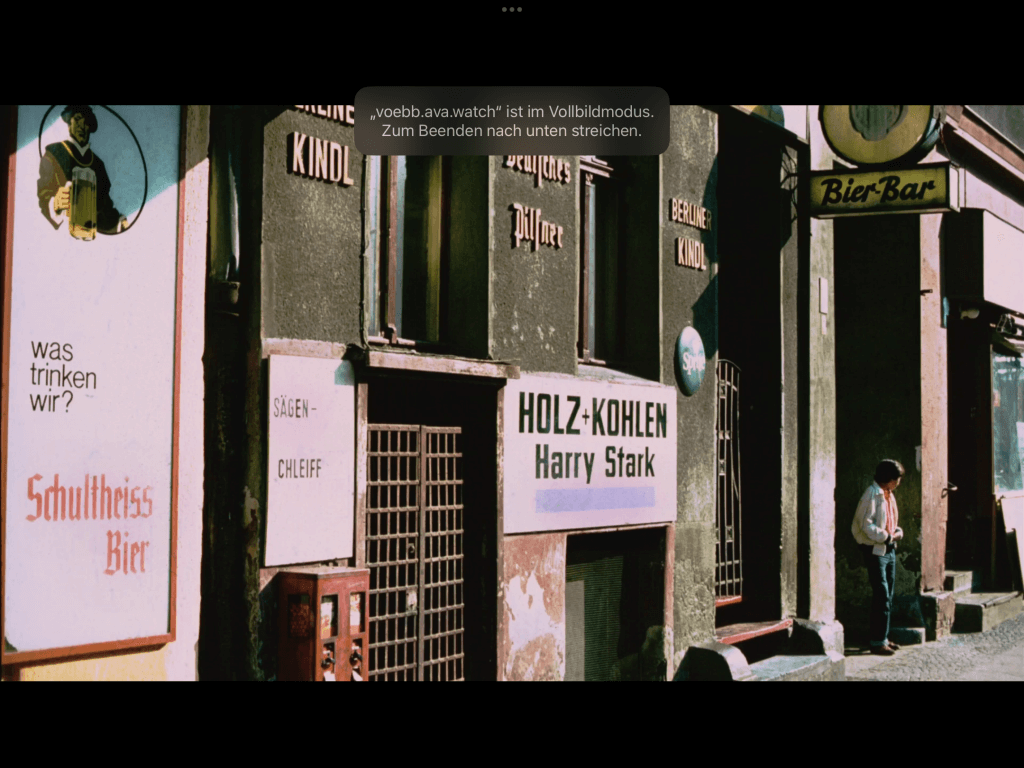Tap the black letterbox bar below the video
1024x768 pixels.
[512, 724]
